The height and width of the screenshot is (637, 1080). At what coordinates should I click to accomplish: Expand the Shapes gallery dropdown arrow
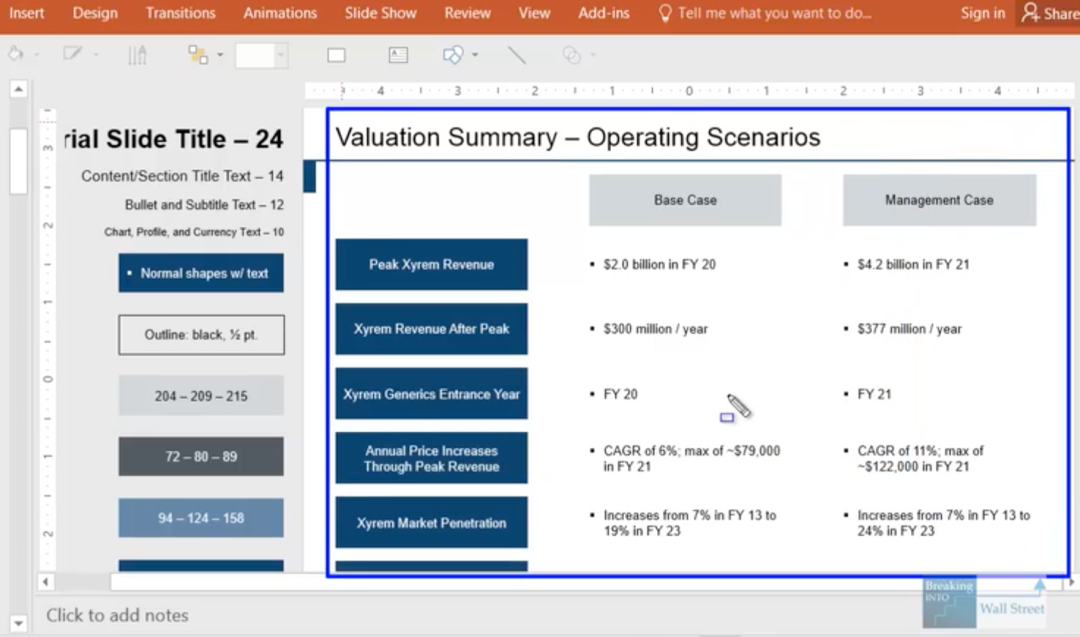click(475, 54)
